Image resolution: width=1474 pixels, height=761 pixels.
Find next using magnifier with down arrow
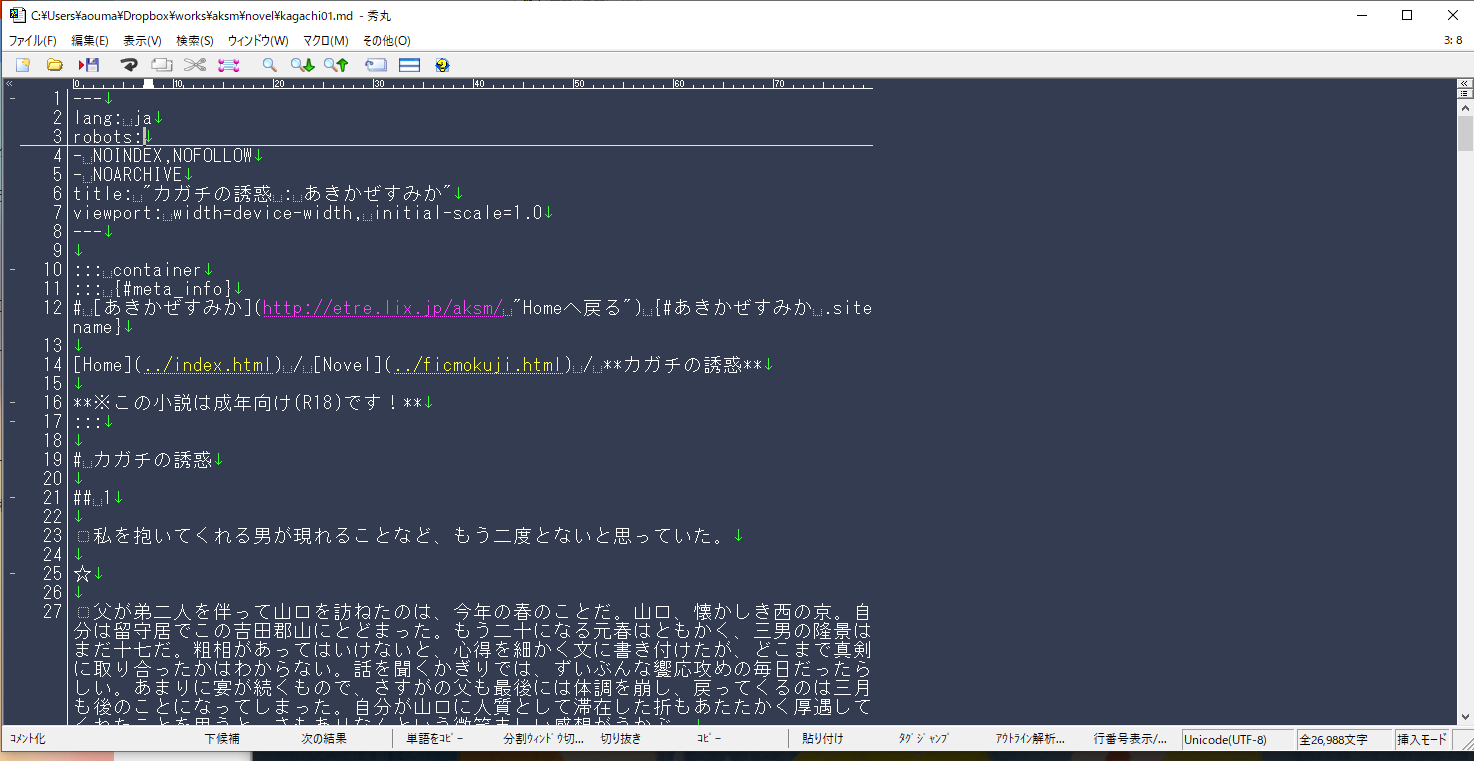tap(302, 65)
